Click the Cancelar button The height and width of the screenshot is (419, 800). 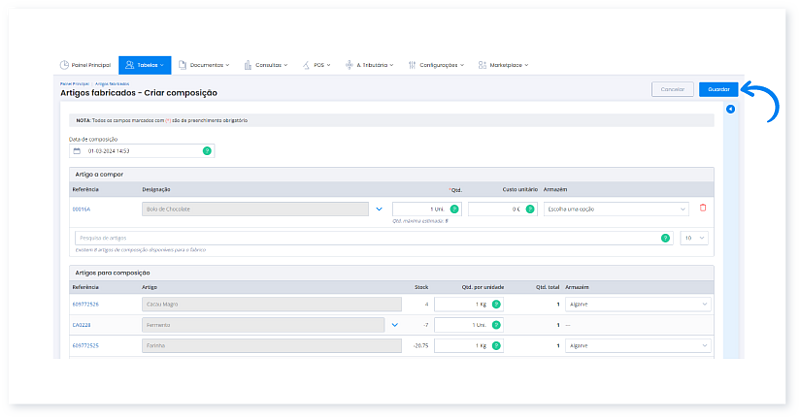click(x=672, y=89)
